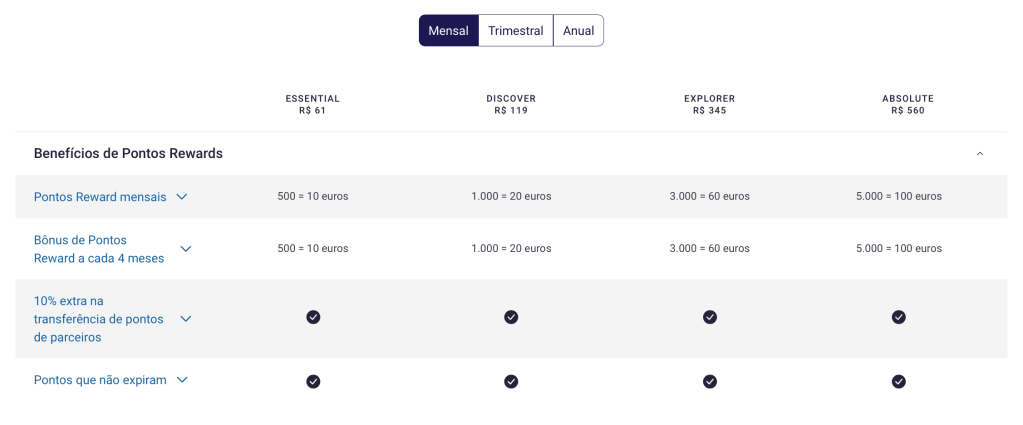This screenshot has height=425, width=1023.
Task: Click the ABSOLUTE R$ 560 plan header
Action: 907,104
